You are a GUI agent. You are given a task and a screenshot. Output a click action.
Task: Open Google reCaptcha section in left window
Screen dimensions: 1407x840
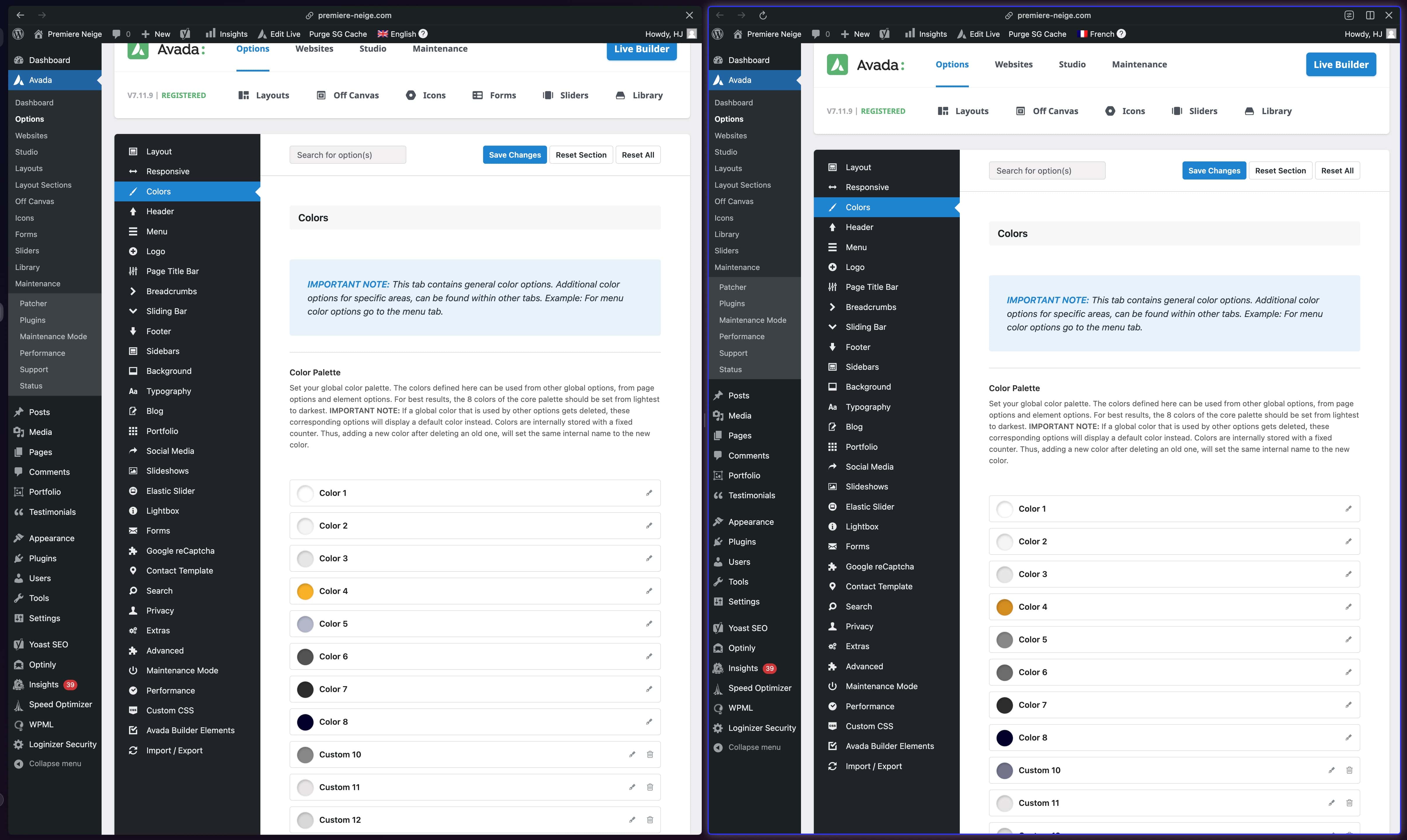(x=187, y=551)
